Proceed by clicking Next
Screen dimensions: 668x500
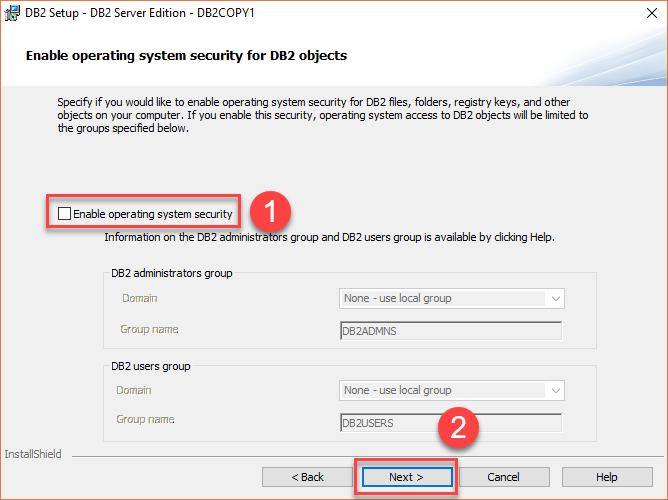[x=406, y=477]
